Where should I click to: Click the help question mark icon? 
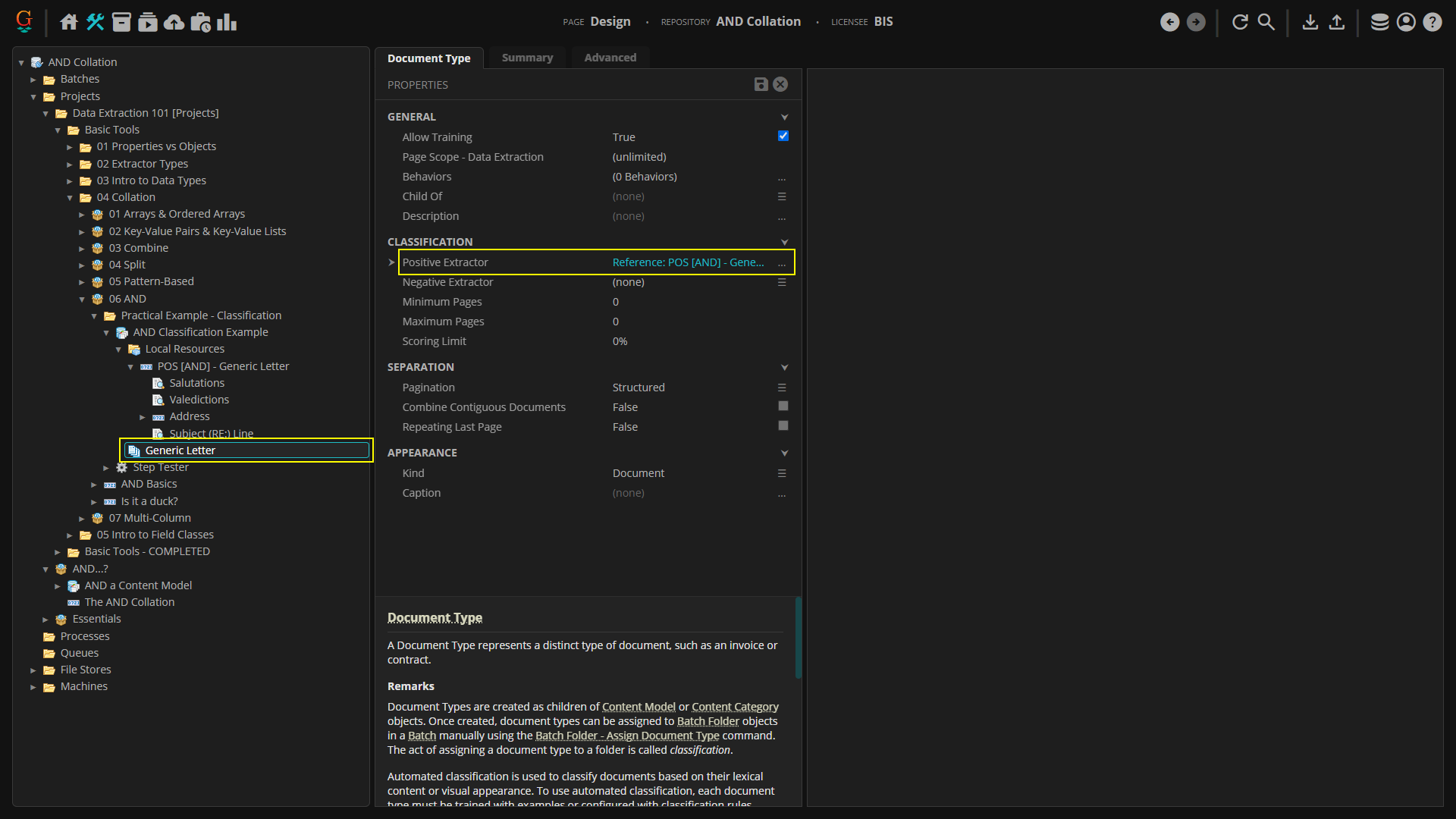[x=1432, y=22]
